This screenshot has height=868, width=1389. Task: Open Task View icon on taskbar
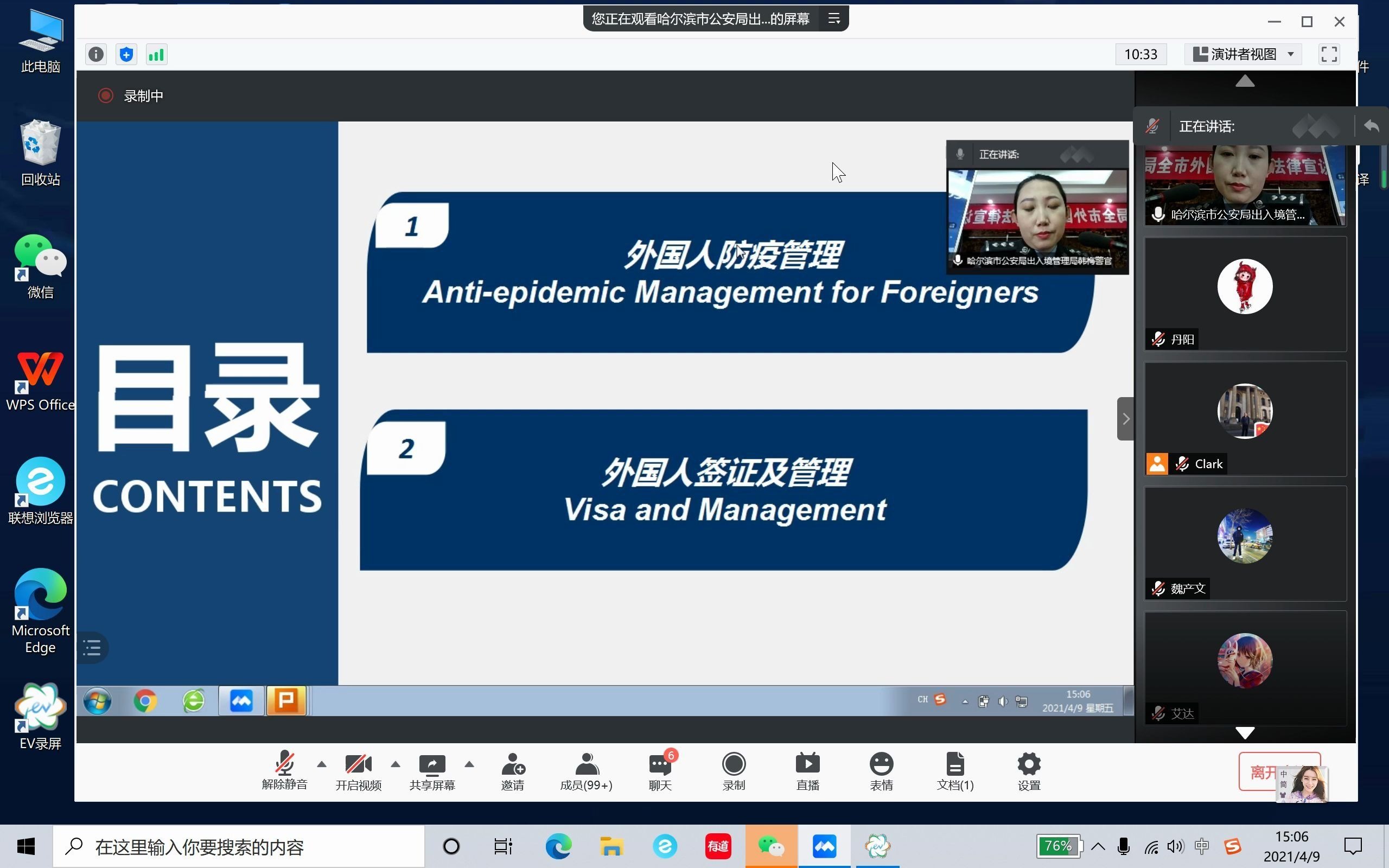(503, 846)
